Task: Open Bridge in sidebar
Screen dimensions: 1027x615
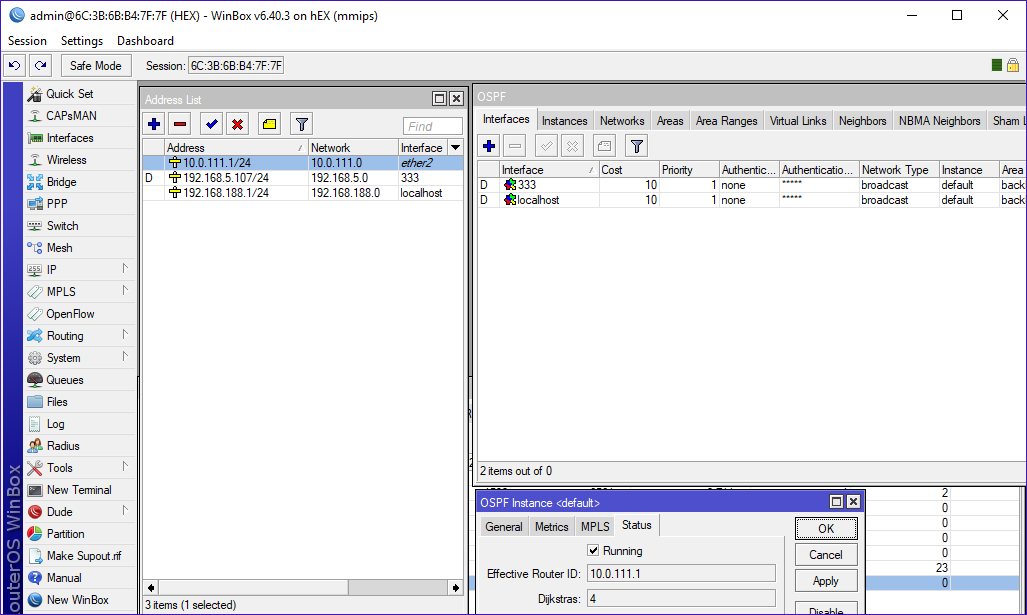Action: click(80, 182)
